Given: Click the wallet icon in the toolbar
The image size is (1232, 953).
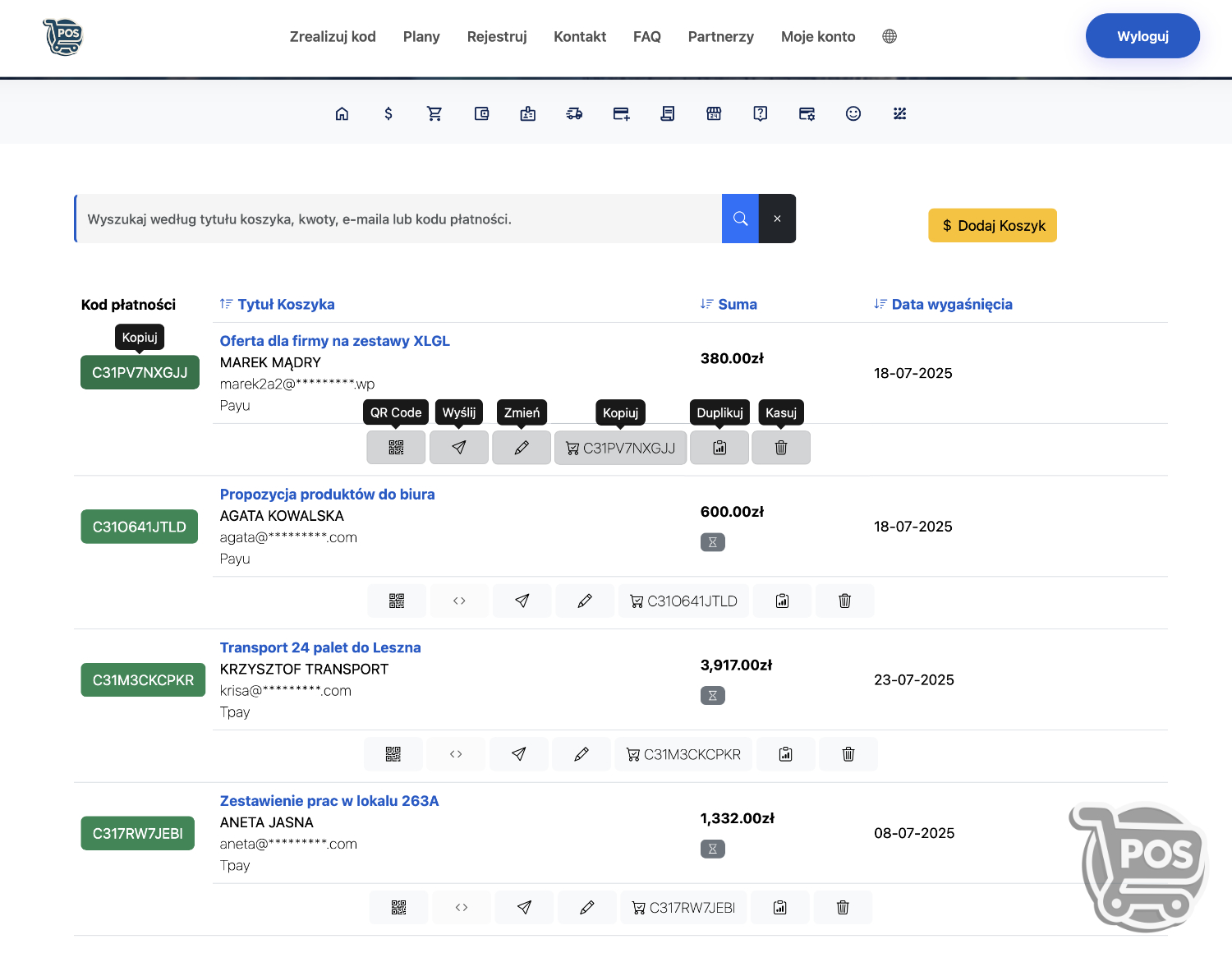Looking at the screenshot, I should click(x=481, y=114).
